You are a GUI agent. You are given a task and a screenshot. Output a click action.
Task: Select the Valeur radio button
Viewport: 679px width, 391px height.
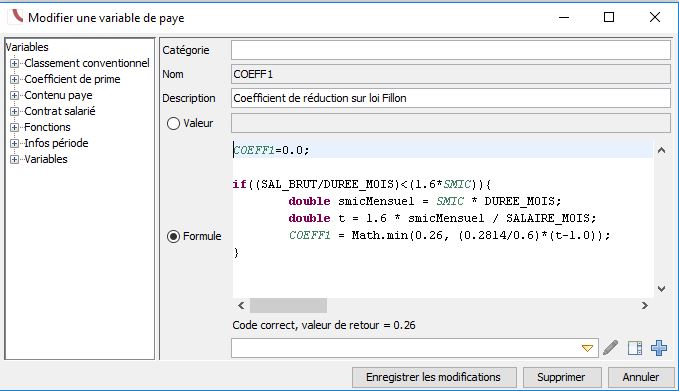[173, 123]
